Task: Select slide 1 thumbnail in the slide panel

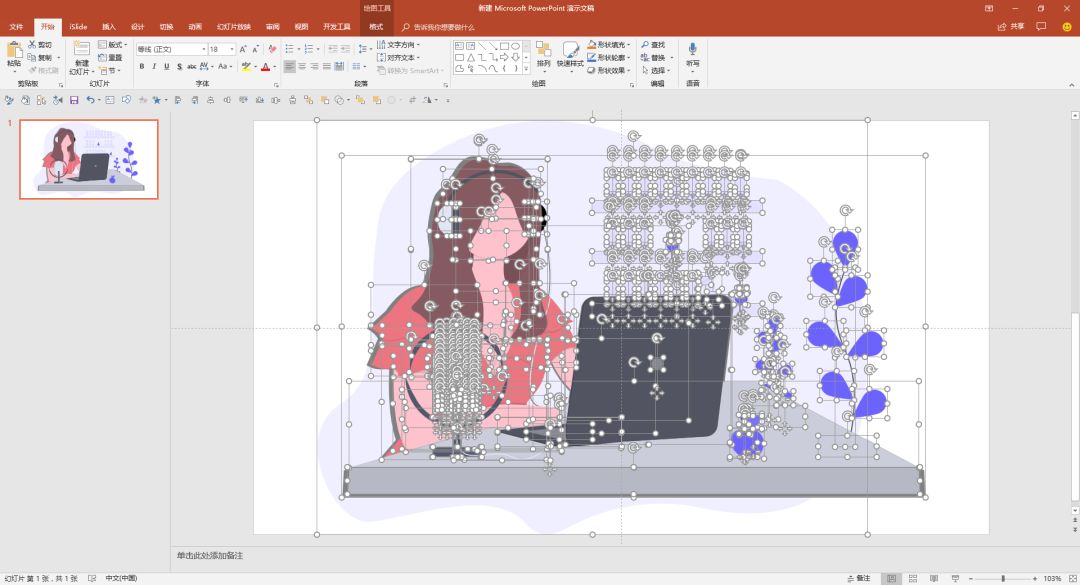Action: click(x=89, y=159)
